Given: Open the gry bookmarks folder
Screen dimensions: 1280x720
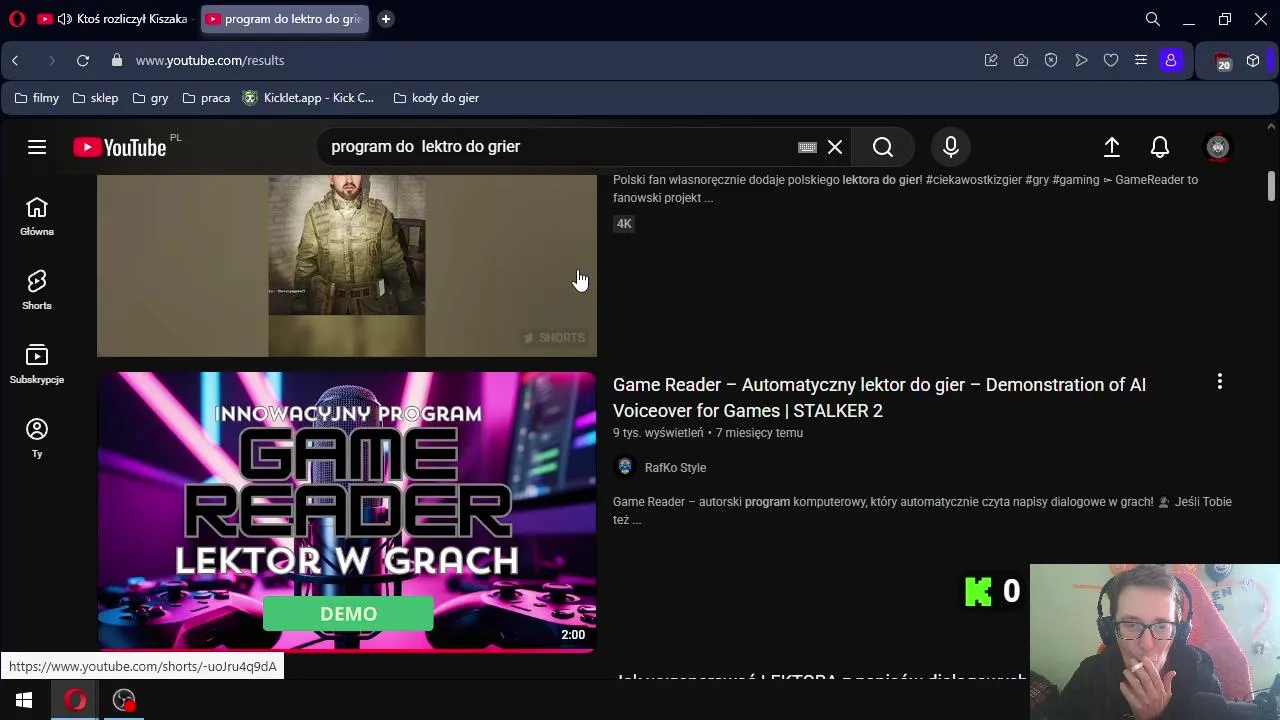Looking at the screenshot, I should pyautogui.click(x=150, y=98).
